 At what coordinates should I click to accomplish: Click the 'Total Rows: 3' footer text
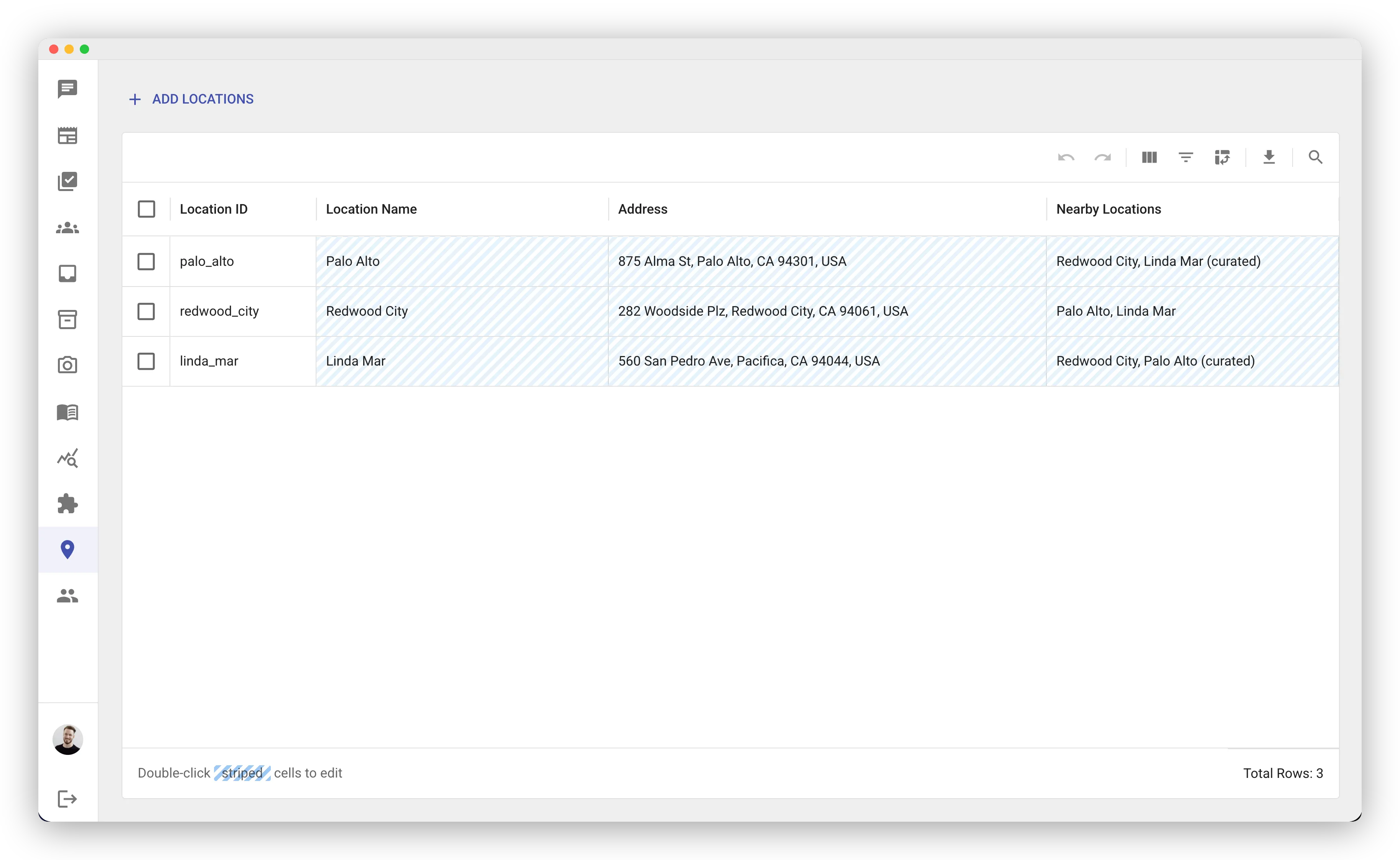(x=1283, y=773)
